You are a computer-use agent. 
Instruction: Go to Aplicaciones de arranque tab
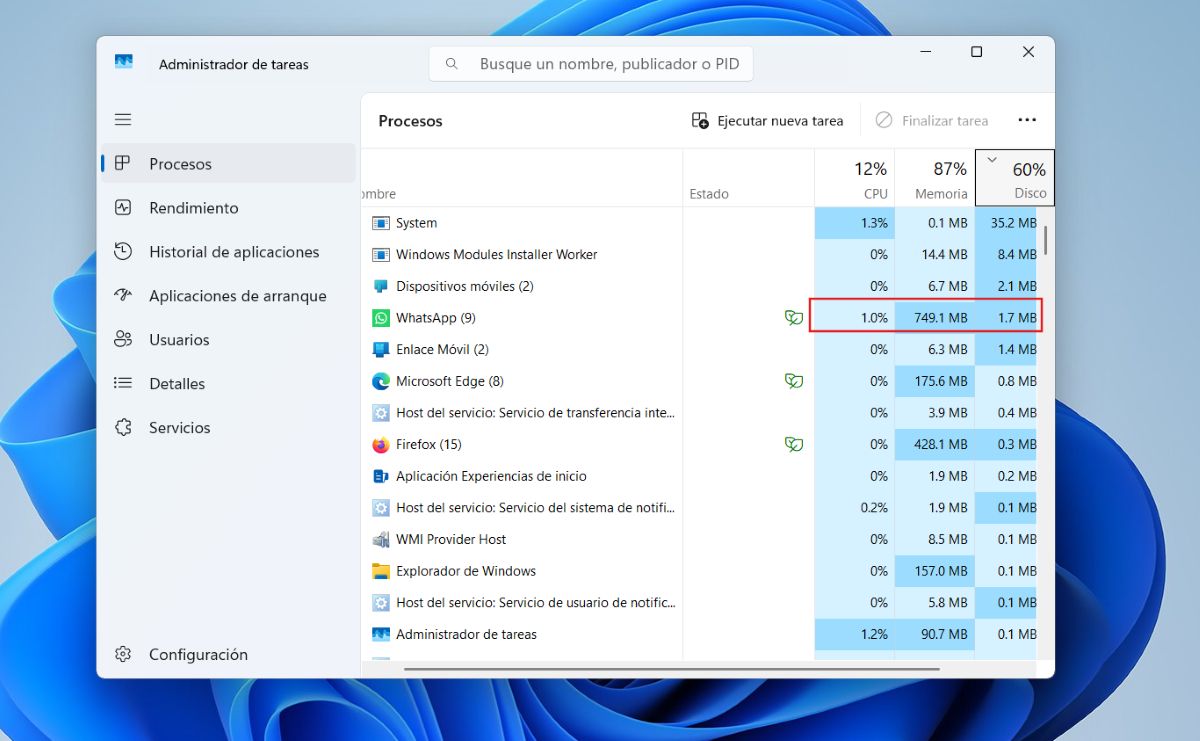point(229,296)
